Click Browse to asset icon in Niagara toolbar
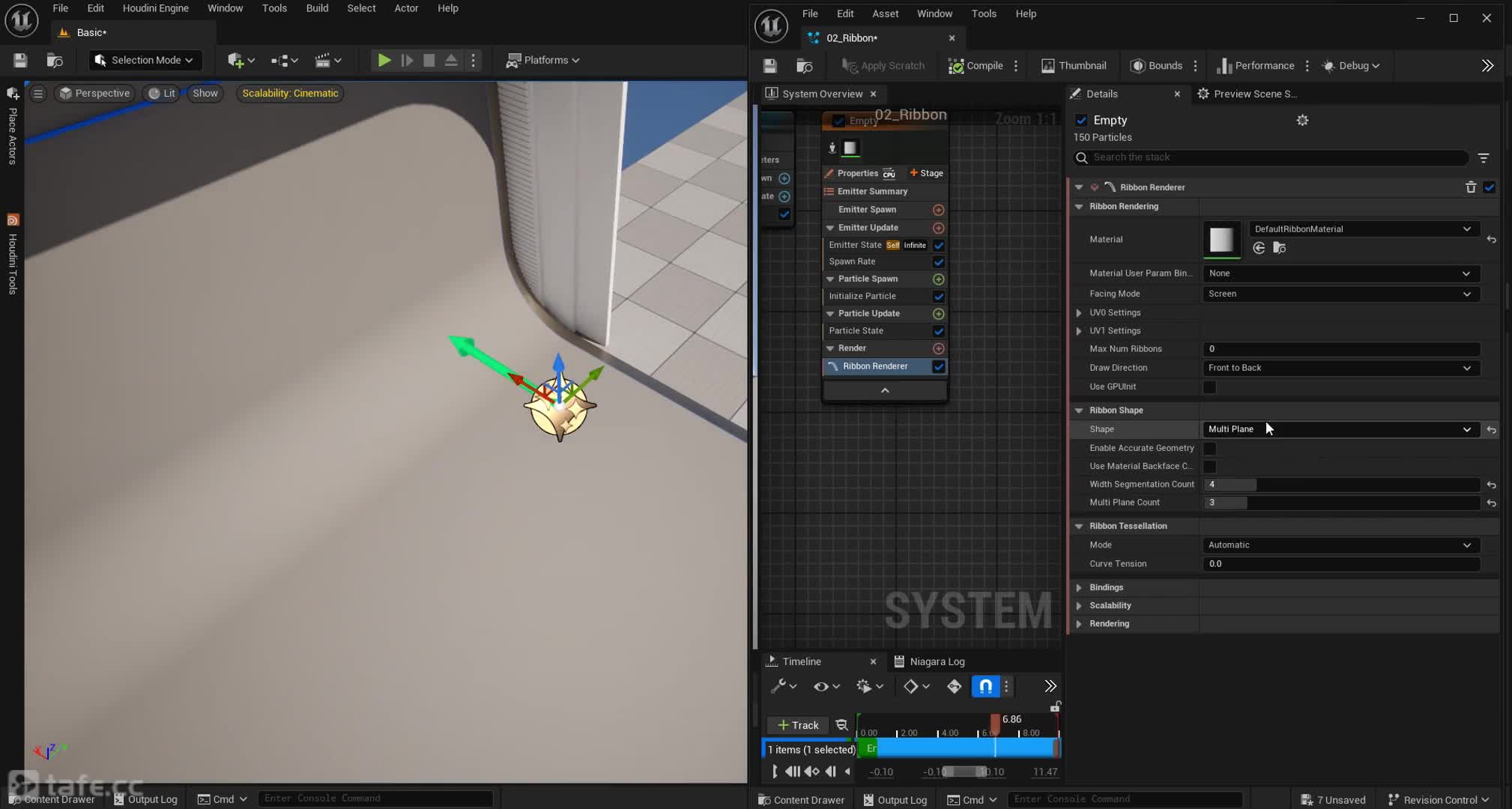Image resolution: width=1512 pixels, height=809 pixels. pos(804,66)
